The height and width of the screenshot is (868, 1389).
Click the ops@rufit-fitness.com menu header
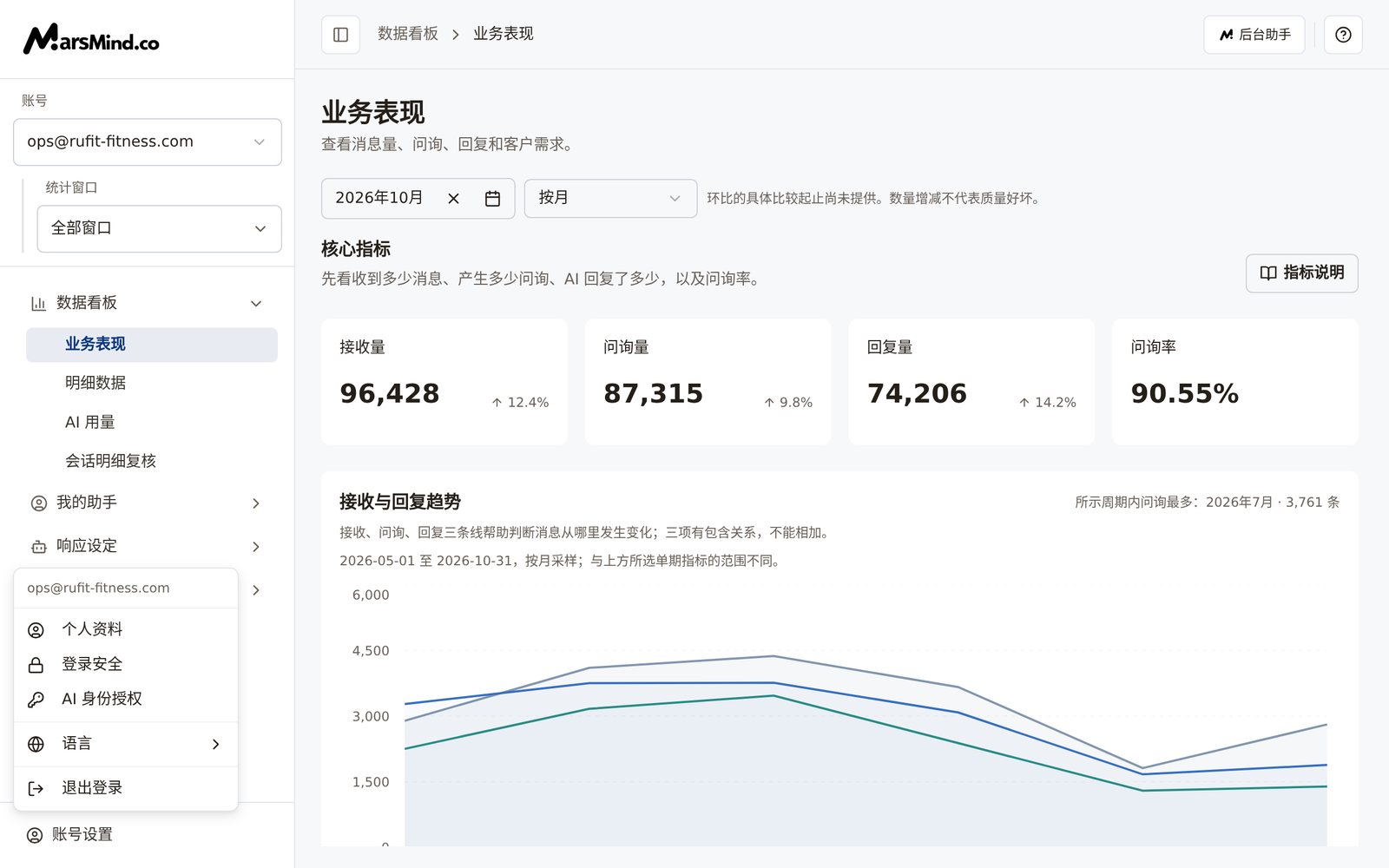98,588
